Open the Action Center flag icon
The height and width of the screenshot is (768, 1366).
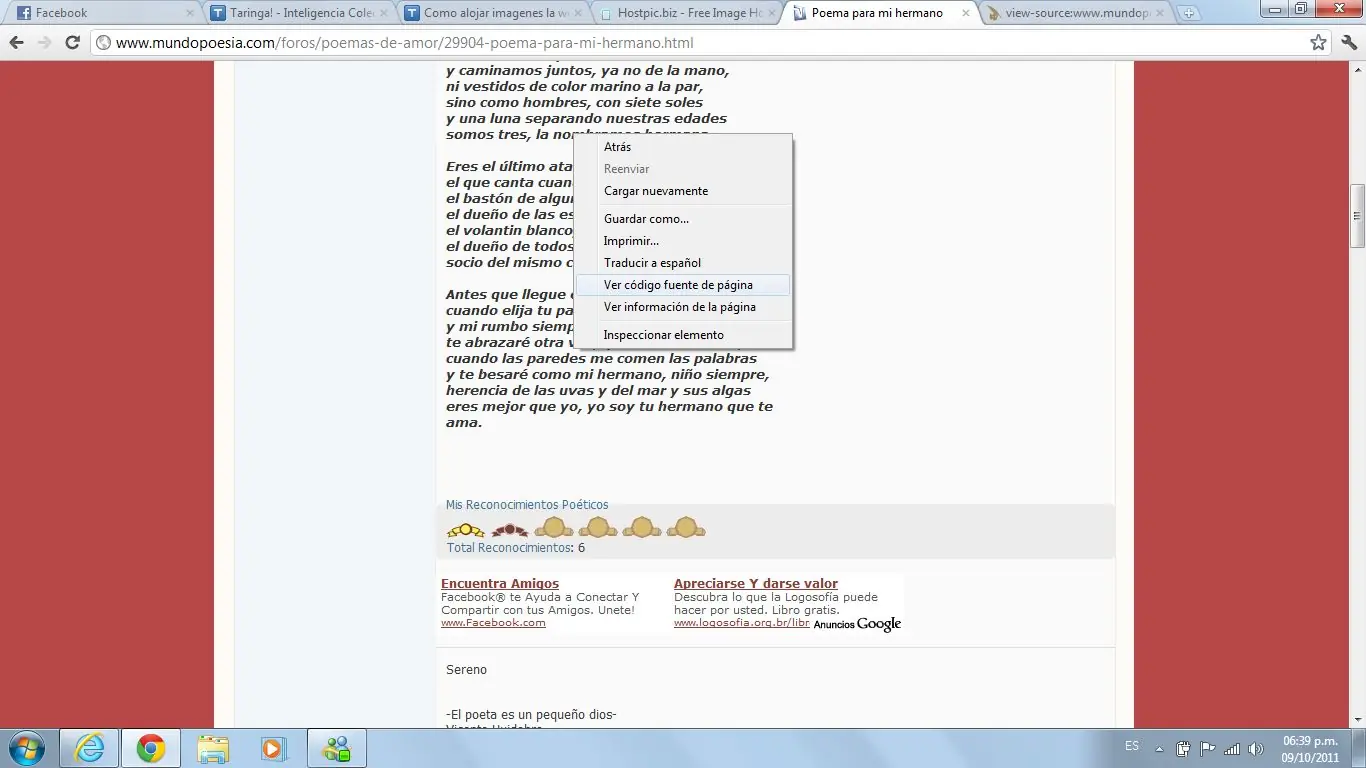pyautogui.click(x=1208, y=748)
